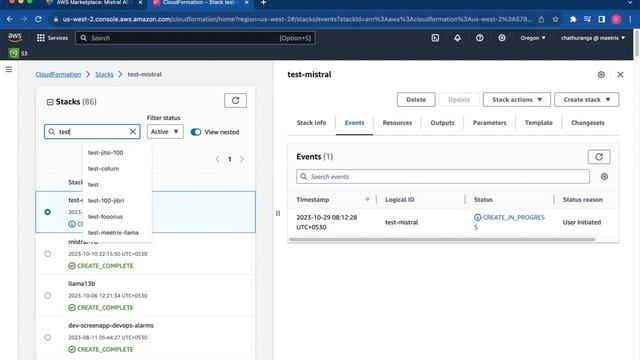Switch to the Outputs tab
This screenshot has height=360, width=640.
point(442,122)
